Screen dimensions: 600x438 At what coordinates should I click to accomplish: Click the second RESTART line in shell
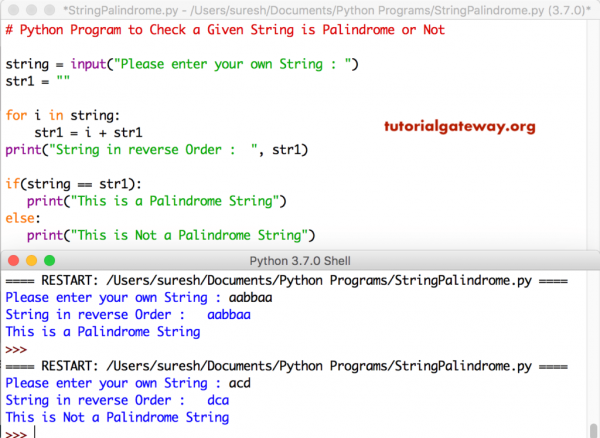tap(287, 366)
